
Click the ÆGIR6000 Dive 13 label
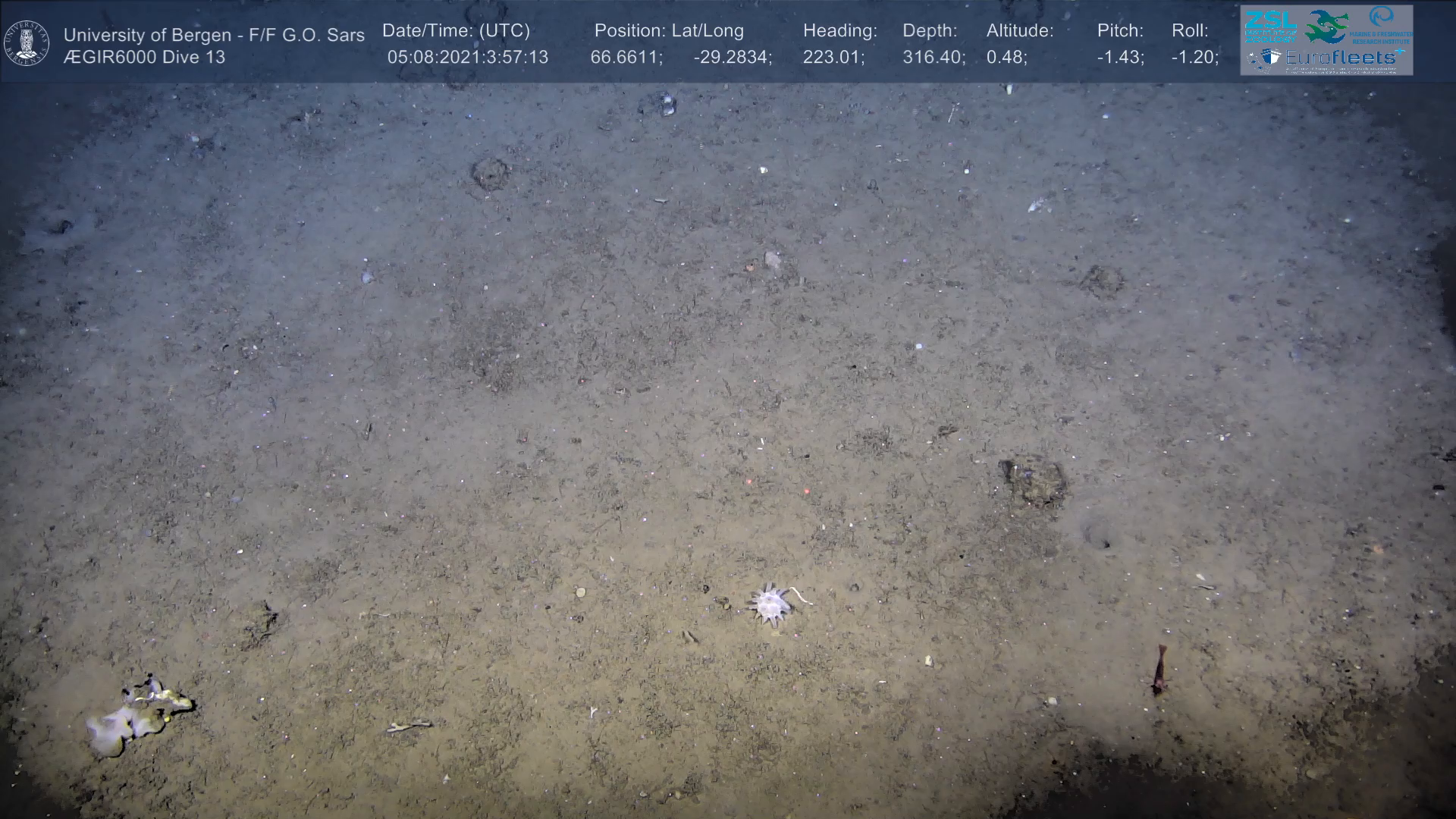tap(144, 58)
